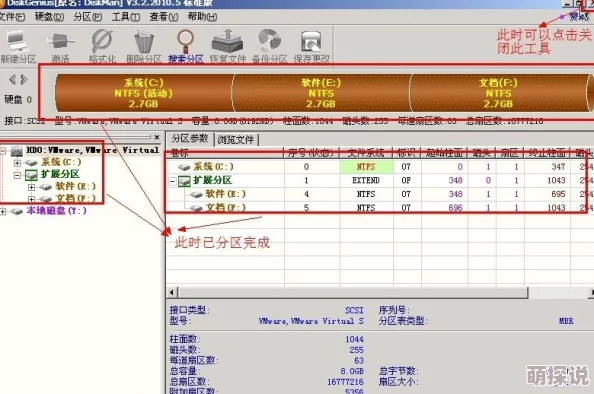Click the partition table horizontal scrollbar thumb
Image resolution: width=594 pixels, height=394 pixels.
click(x=353, y=292)
